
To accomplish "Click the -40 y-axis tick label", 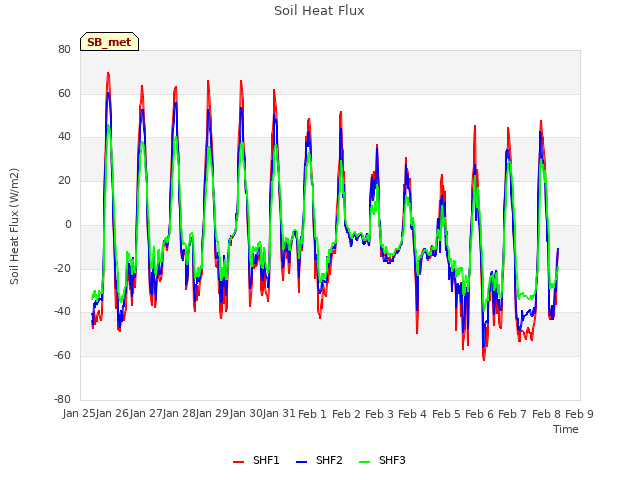I will point(62,312).
